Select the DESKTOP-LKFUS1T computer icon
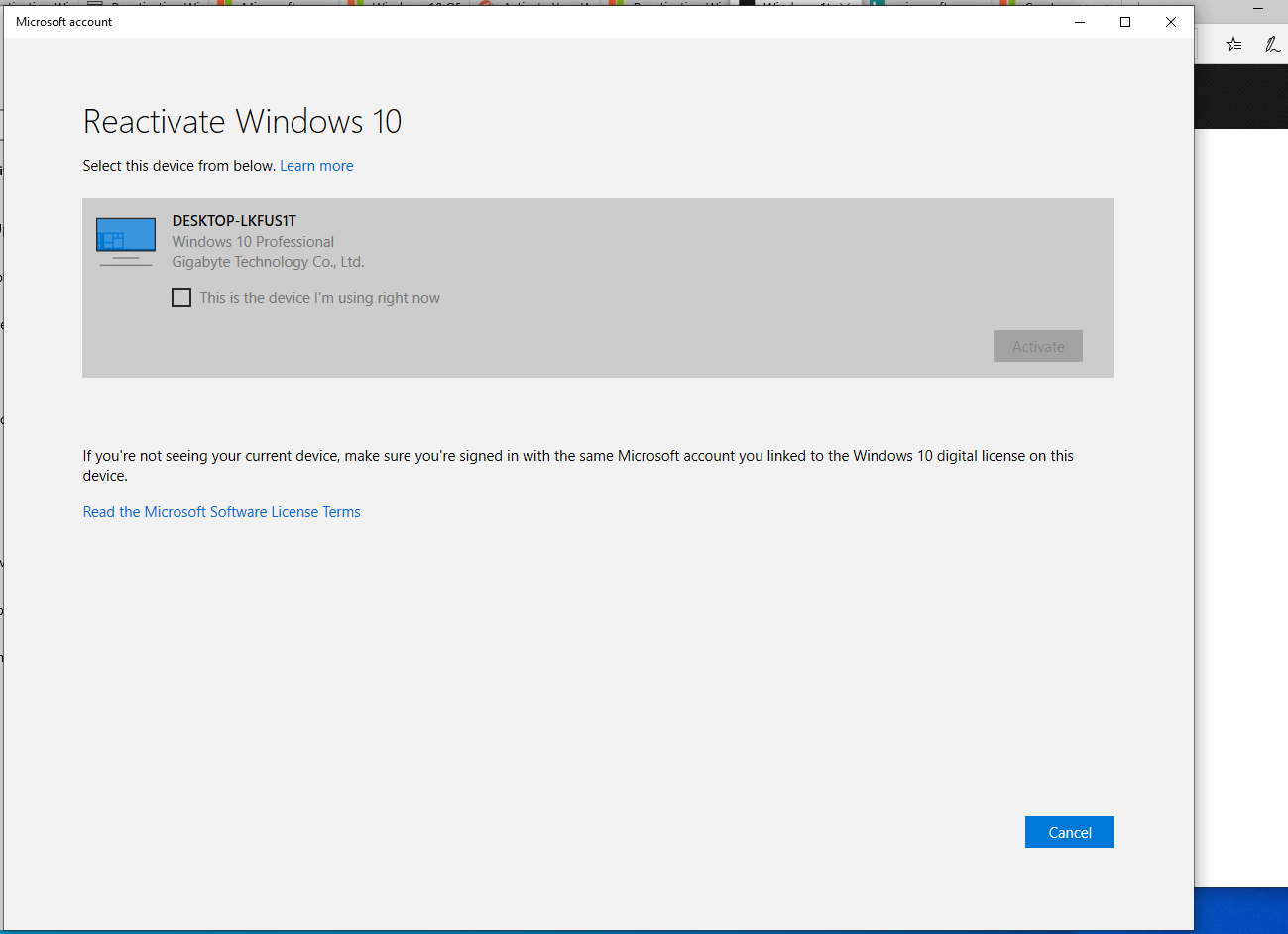The width and height of the screenshot is (1288, 934). point(126,242)
